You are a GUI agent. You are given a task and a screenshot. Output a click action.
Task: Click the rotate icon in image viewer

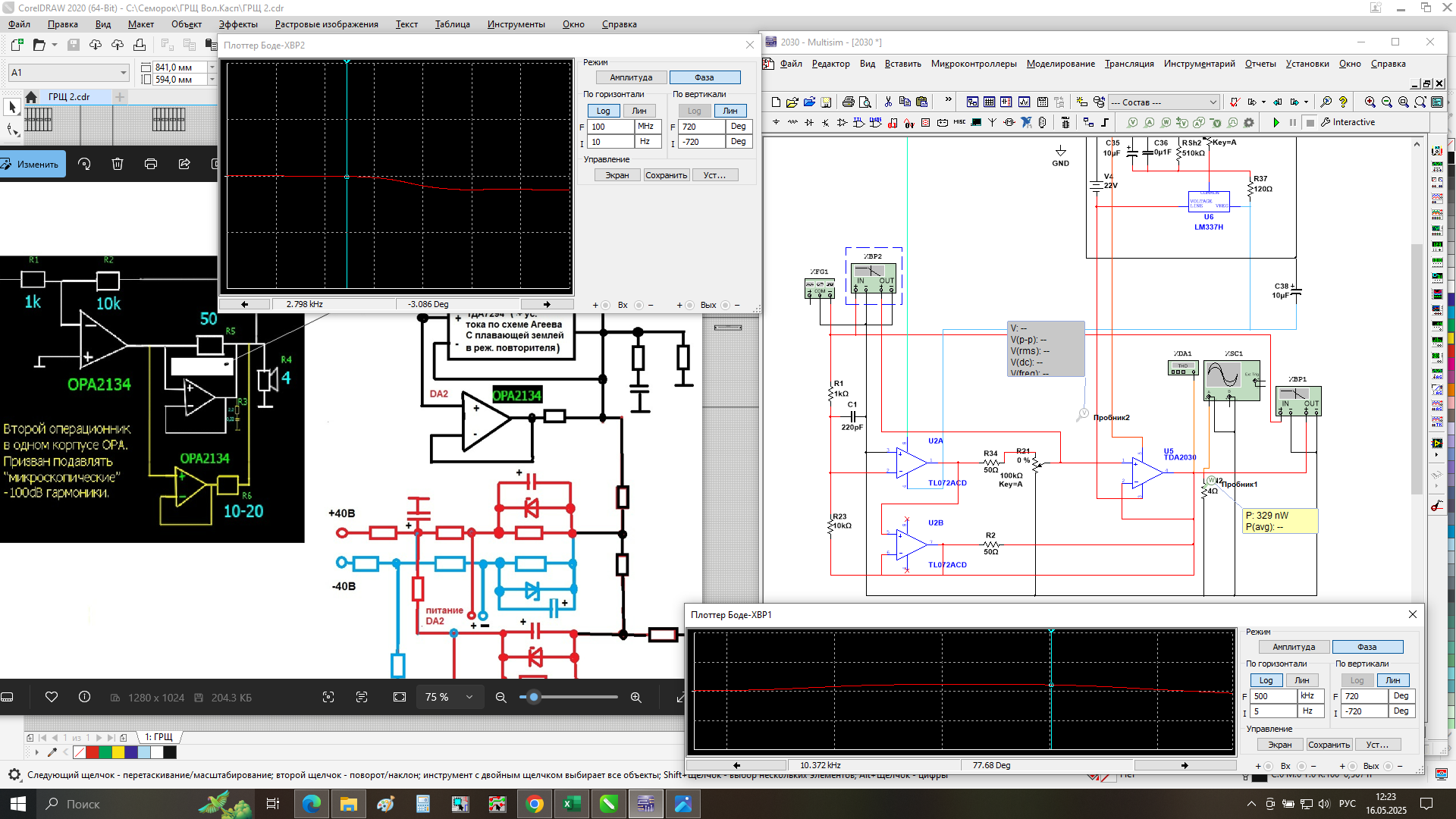tap(84, 164)
